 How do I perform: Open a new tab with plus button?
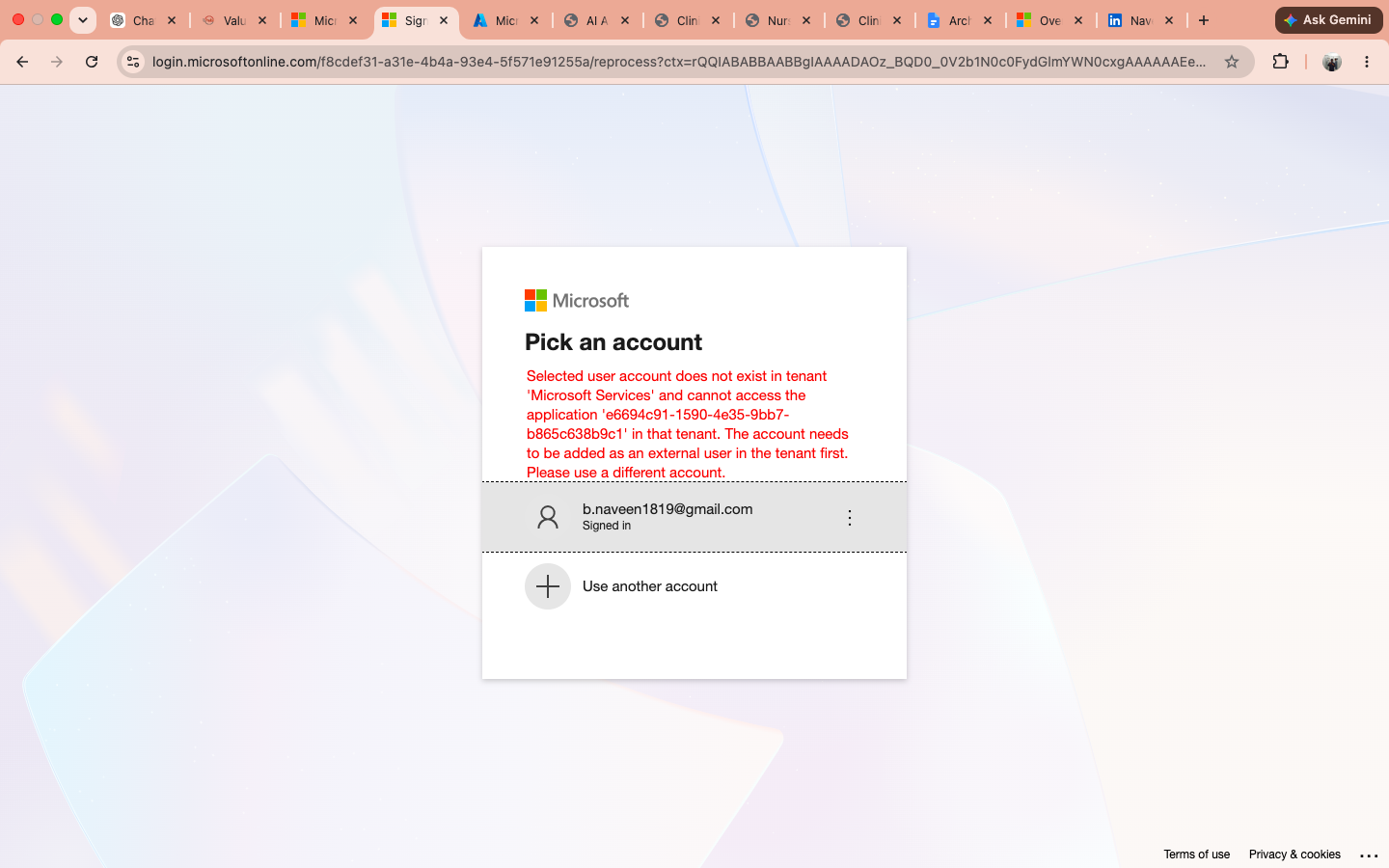(1204, 20)
